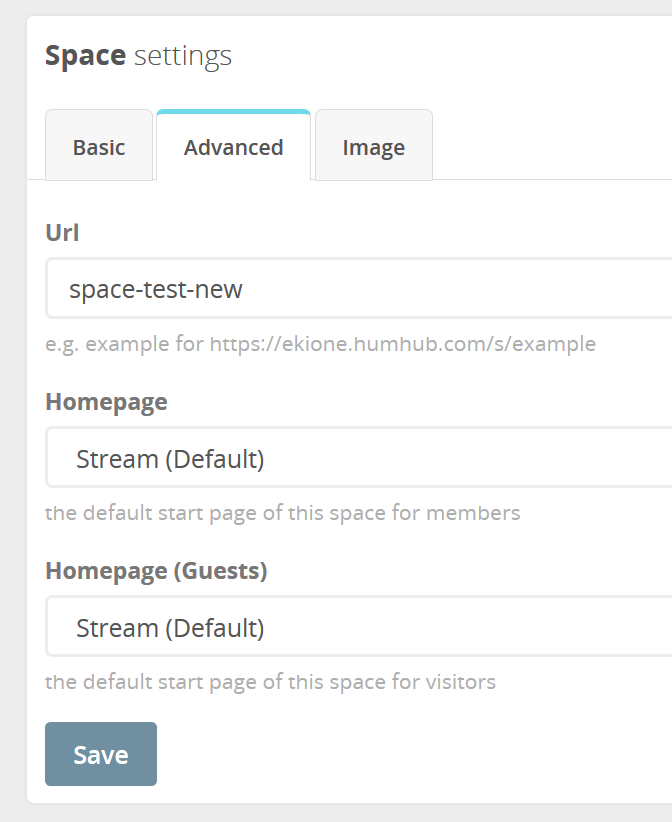Image resolution: width=672 pixels, height=822 pixels.
Task: Change the default member start page selection
Action: [x=350, y=457]
